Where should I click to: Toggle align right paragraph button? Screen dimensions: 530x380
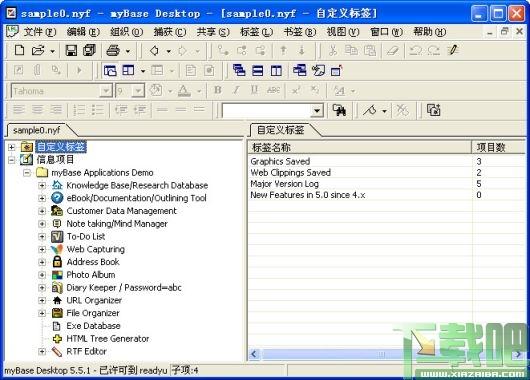pos(56,110)
